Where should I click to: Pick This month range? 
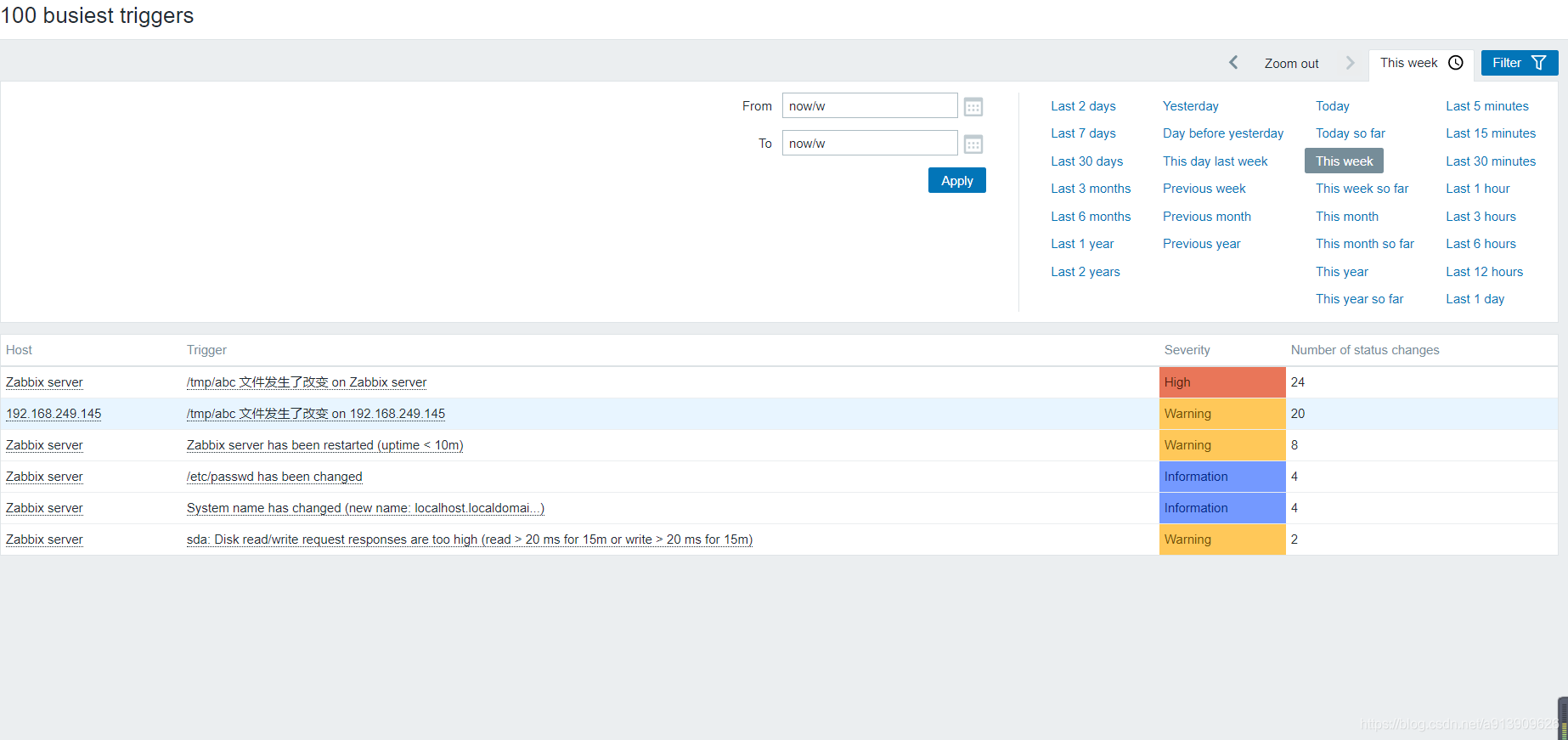[1346, 217]
